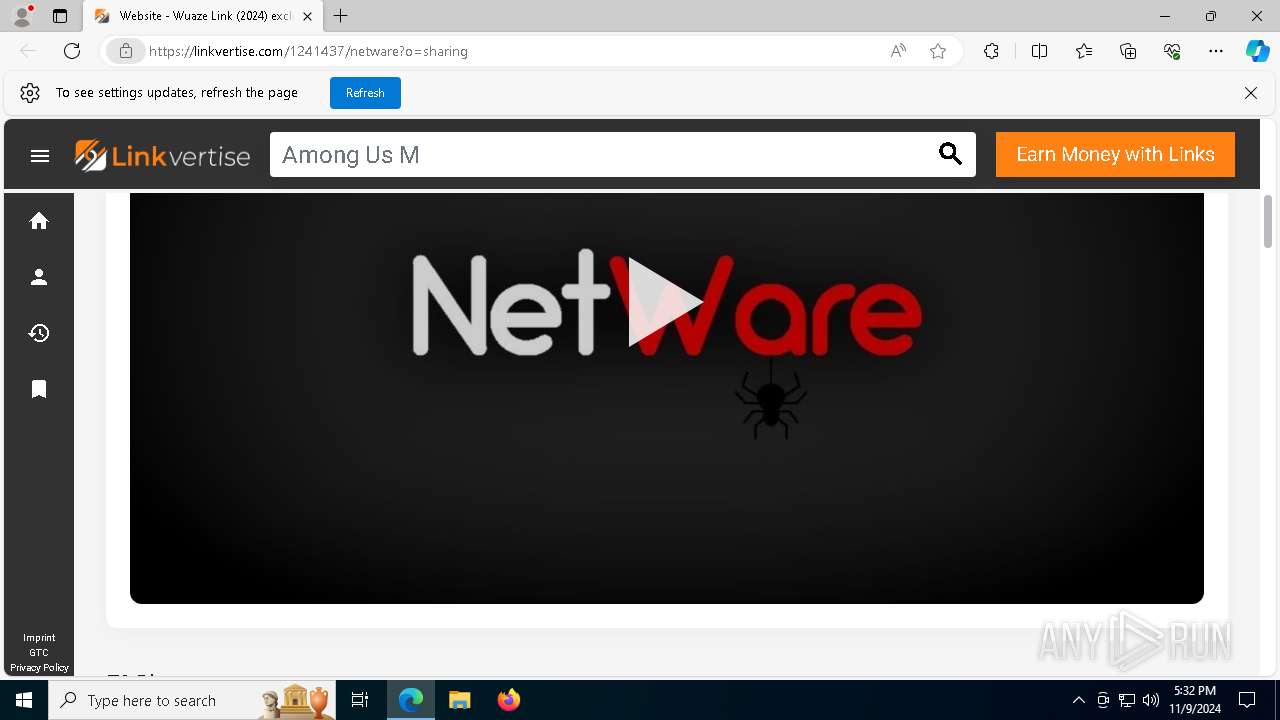Open File Explorer from taskbar
The image size is (1280, 720).
pyautogui.click(x=459, y=700)
